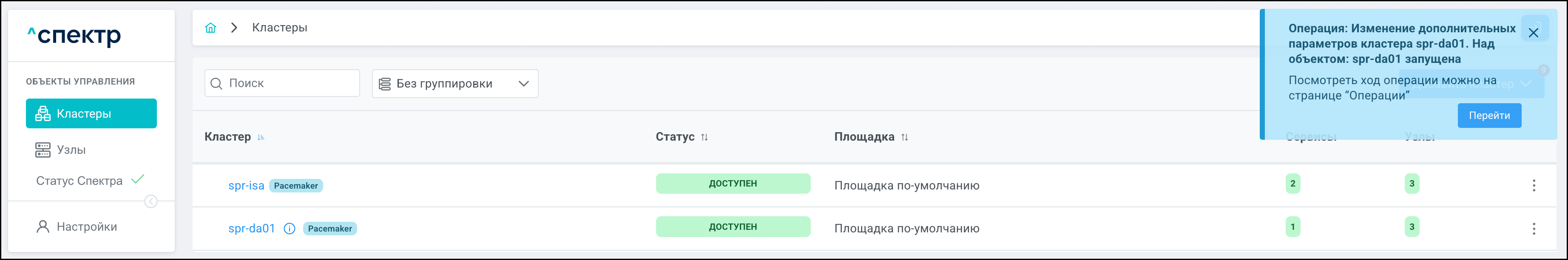This screenshot has height=260, width=1568.
Task: Close the operation notification popup
Action: pos(1533,33)
